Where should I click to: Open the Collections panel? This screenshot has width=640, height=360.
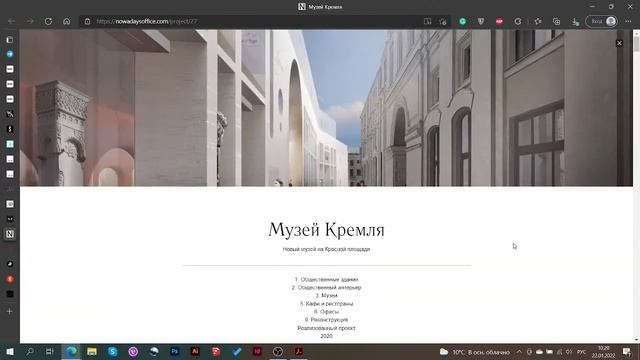point(556,21)
